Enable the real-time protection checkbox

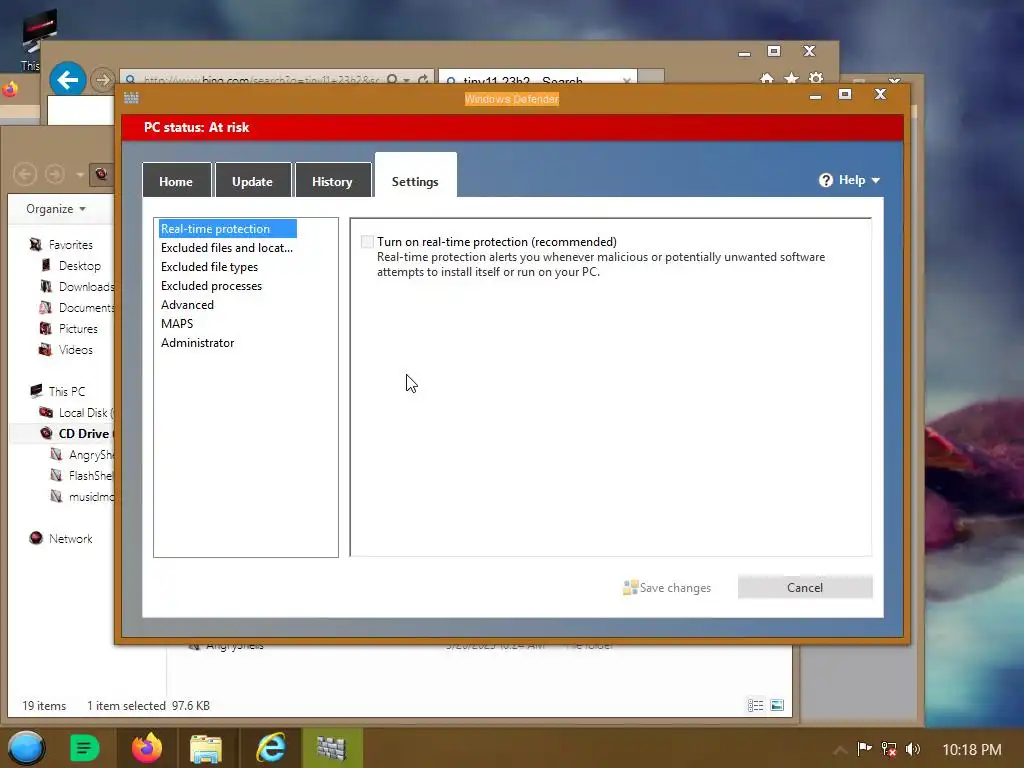[x=367, y=242]
